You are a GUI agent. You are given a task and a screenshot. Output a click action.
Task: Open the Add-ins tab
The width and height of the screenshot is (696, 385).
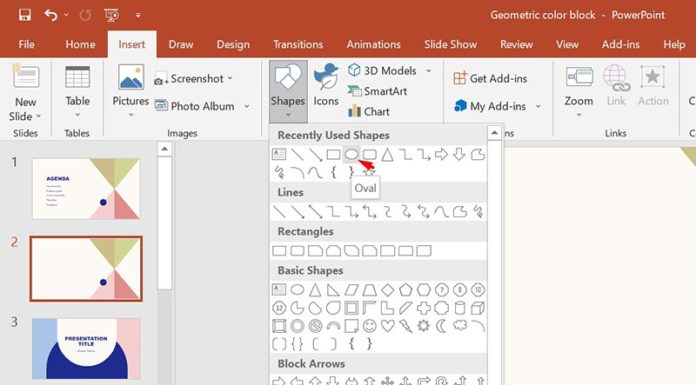(621, 44)
